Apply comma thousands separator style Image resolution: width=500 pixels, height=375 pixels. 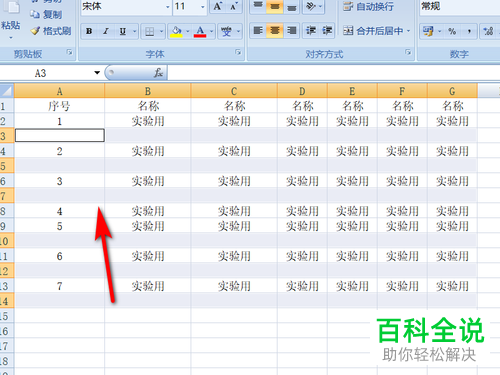[469, 31]
